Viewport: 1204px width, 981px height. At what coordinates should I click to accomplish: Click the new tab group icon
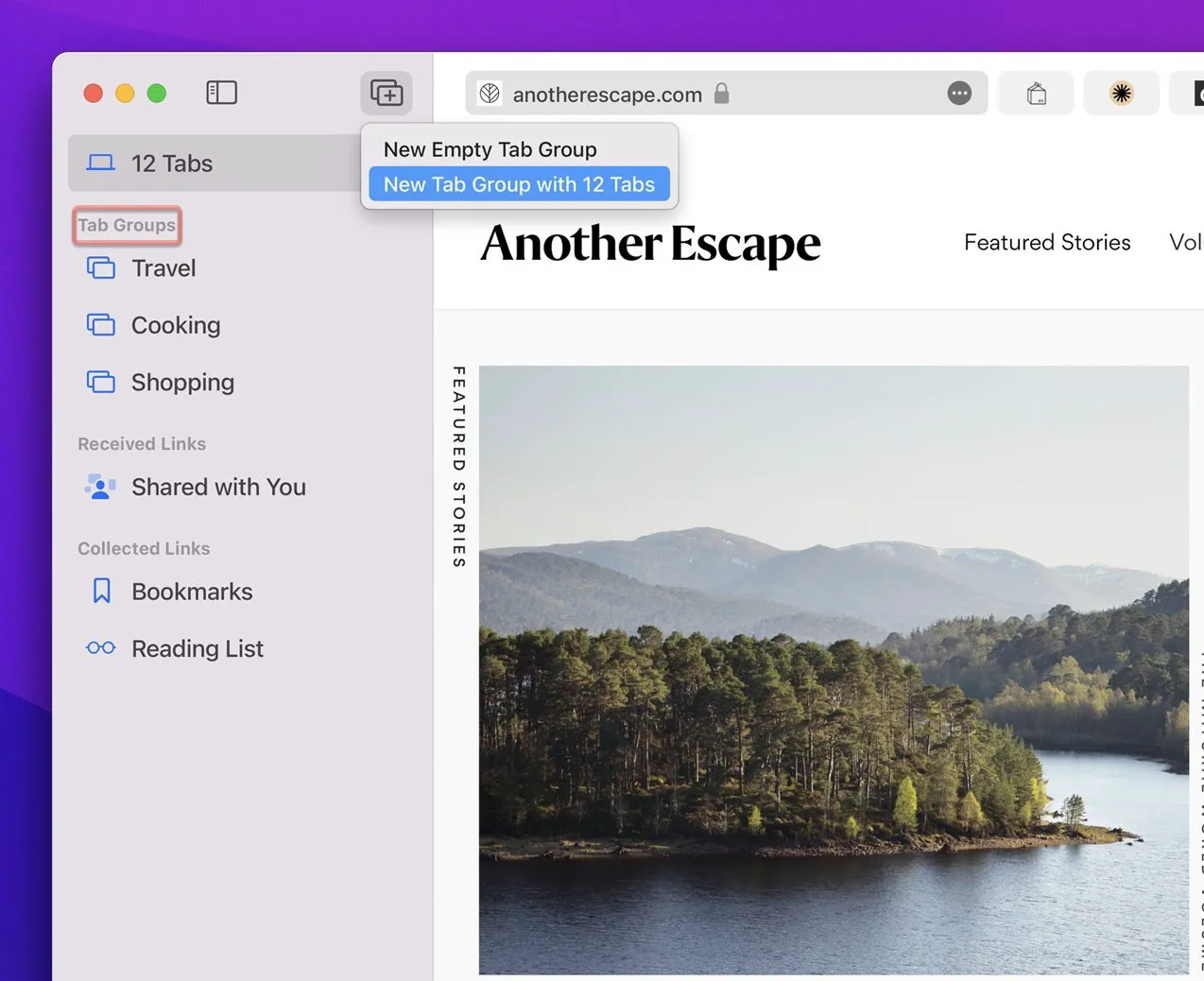click(x=387, y=93)
